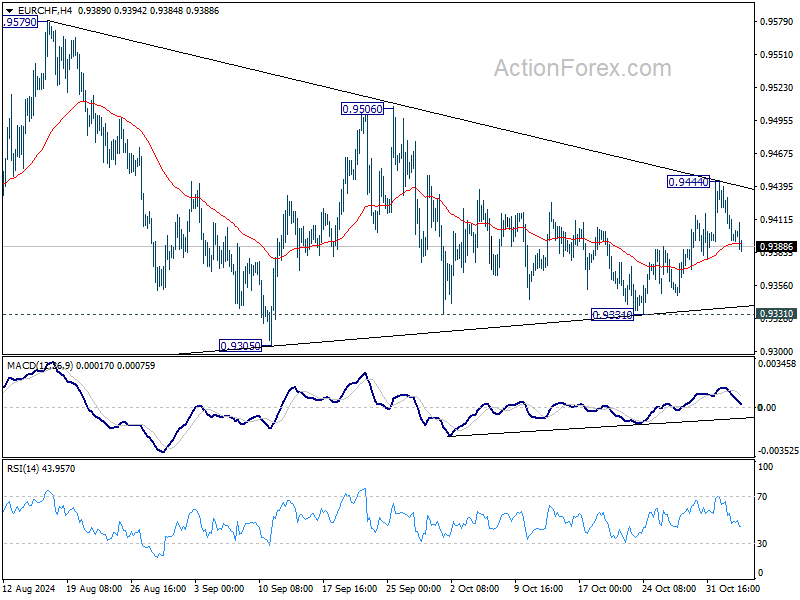Click the 10 Sep 08:00 date label
The image size is (800, 600).
[286, 589]
